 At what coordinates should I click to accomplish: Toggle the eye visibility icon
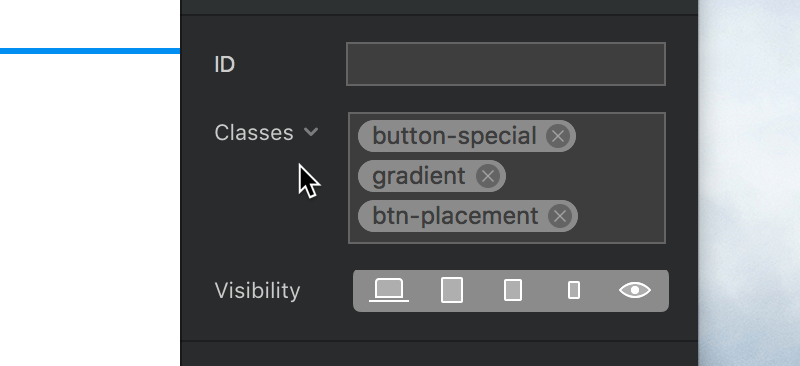635,290
